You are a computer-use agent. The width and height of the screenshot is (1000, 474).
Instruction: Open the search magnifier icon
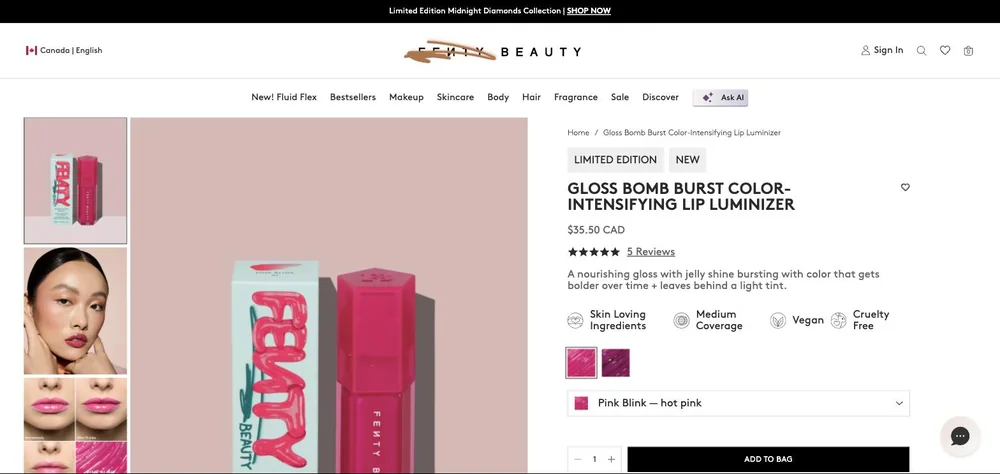(921, 50)
